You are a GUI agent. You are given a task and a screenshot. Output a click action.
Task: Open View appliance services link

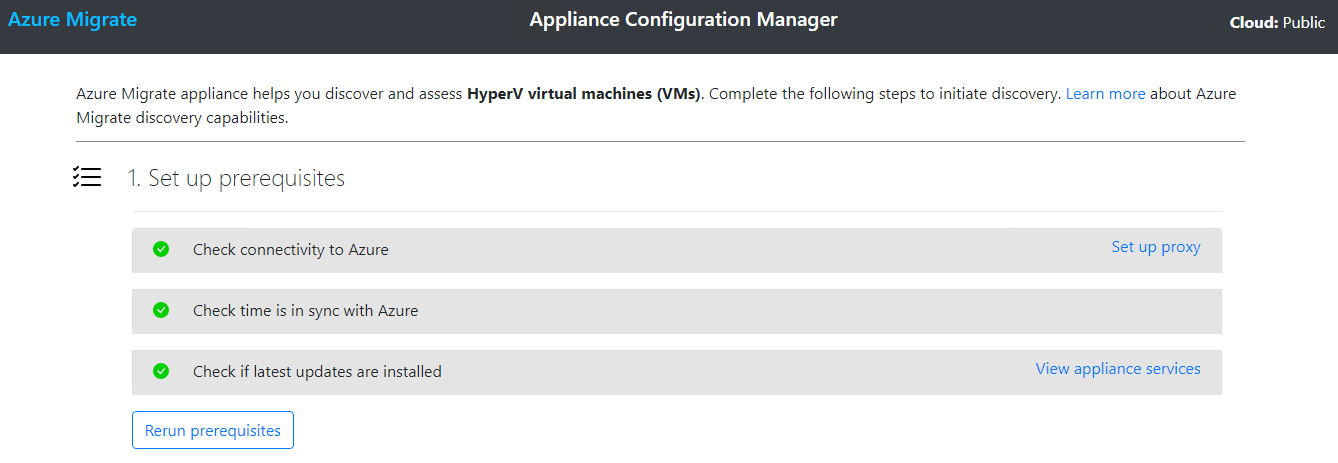pyautogui.click(x=1117, y=369)
